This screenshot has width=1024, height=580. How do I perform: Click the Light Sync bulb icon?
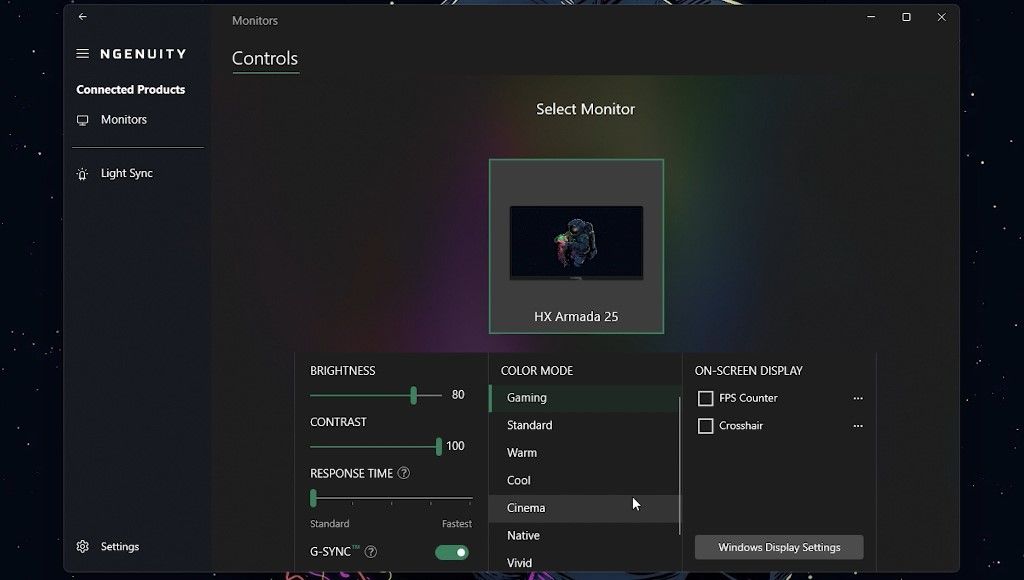point(82,174)
